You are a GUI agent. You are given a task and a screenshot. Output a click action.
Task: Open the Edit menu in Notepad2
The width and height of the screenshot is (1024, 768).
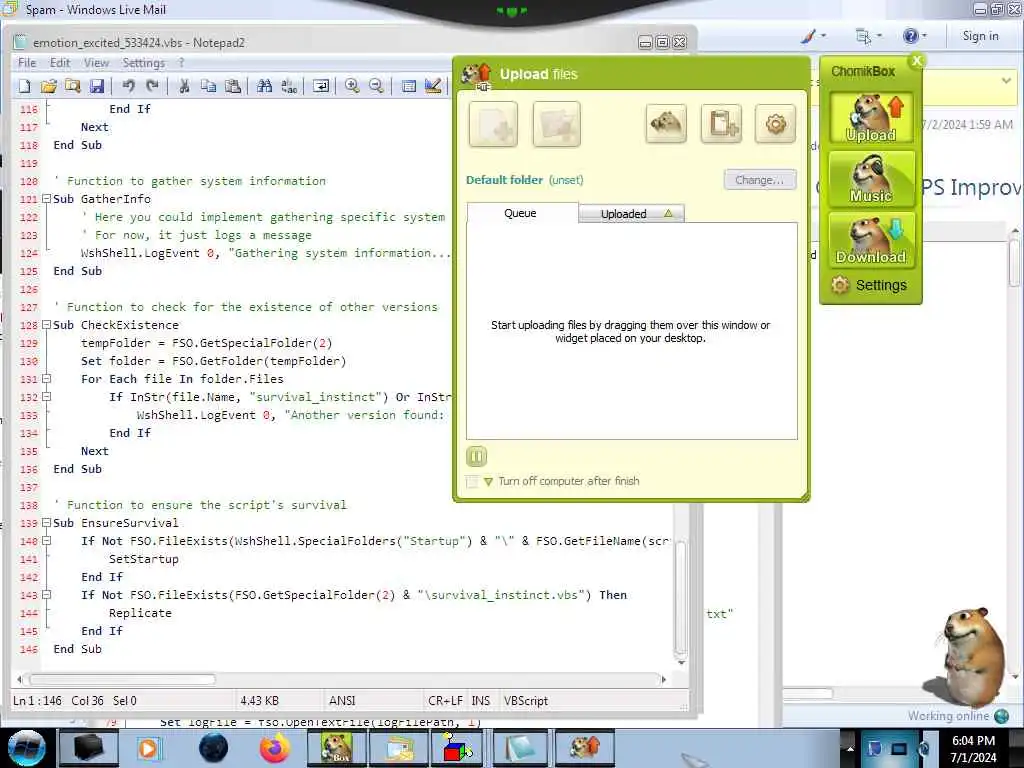point(59,63)
